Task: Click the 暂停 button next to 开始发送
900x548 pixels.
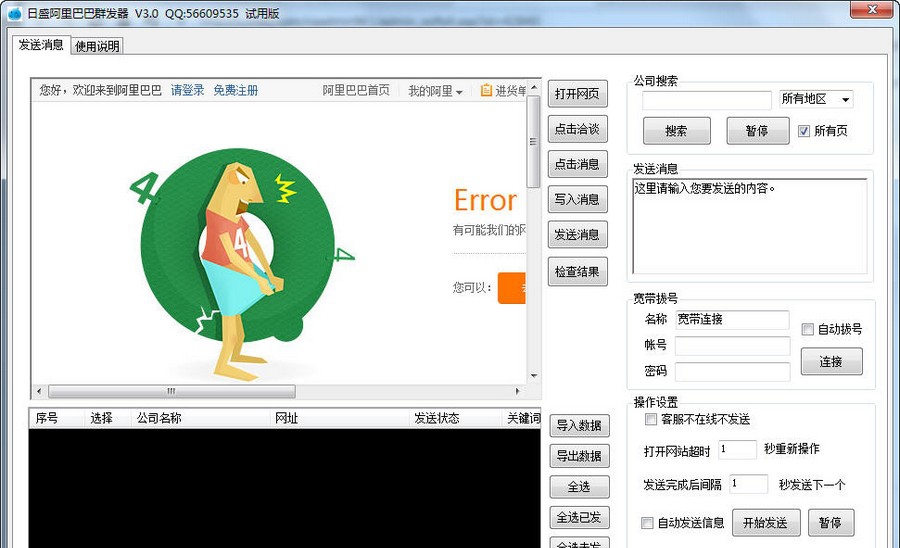Action: coord(831,523)
